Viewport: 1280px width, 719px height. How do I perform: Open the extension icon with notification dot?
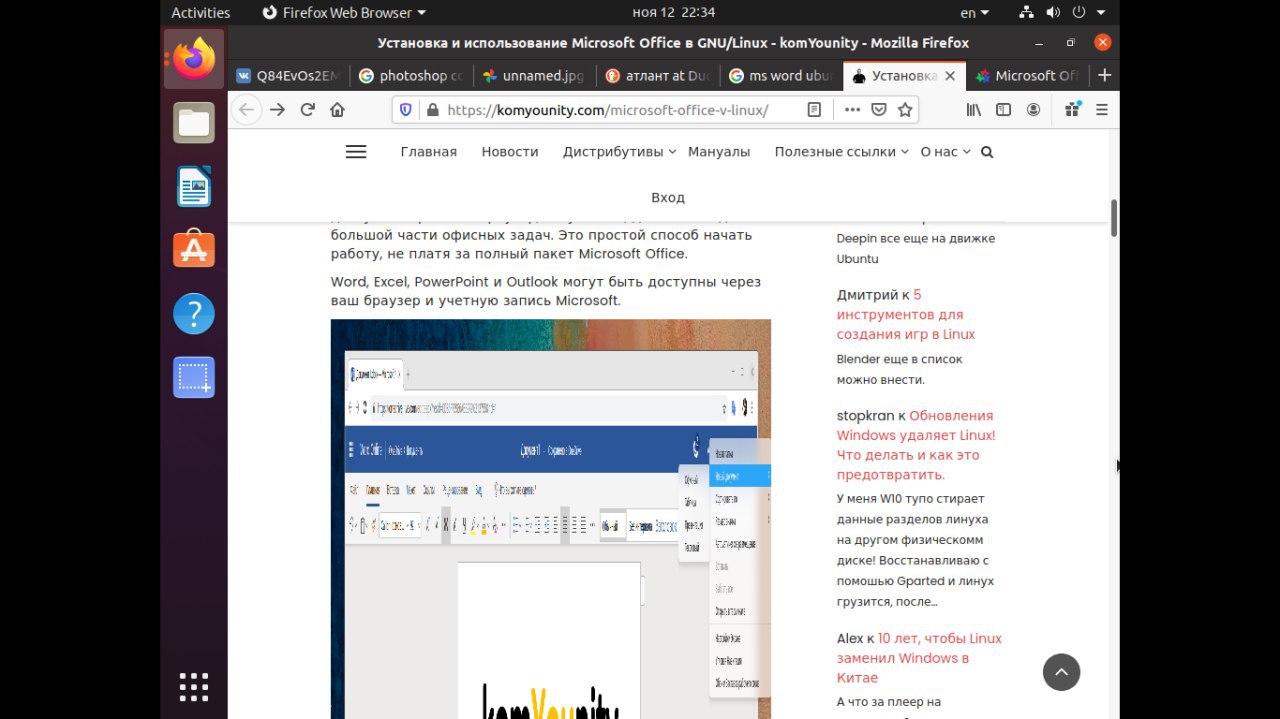[1072, 110]
